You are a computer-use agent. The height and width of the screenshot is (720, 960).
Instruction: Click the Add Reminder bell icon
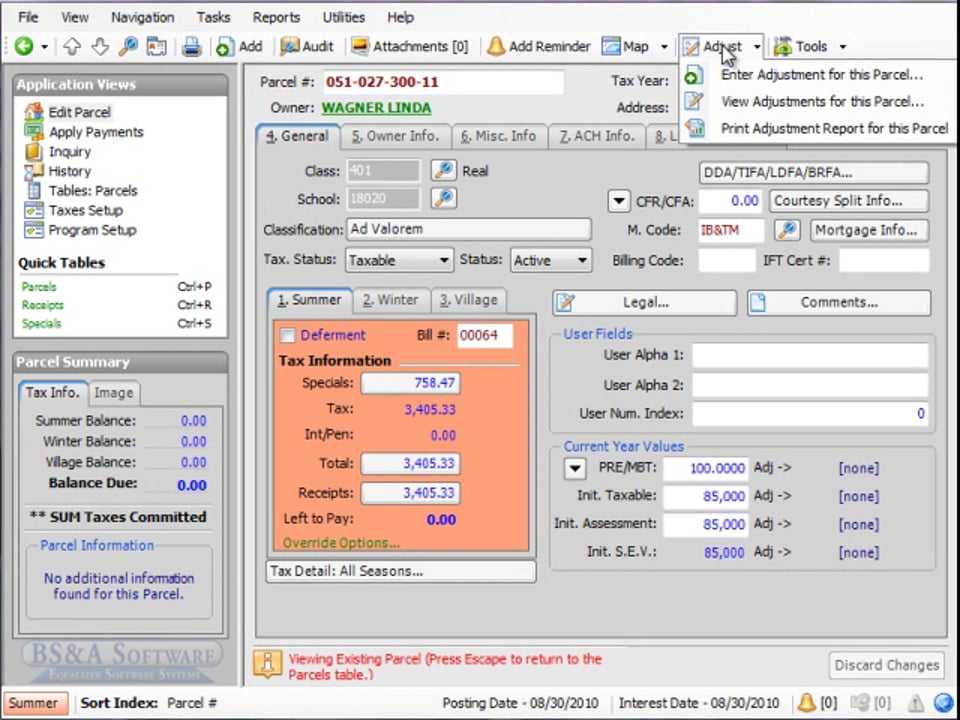pyautogui.click(x=496, y=46)
